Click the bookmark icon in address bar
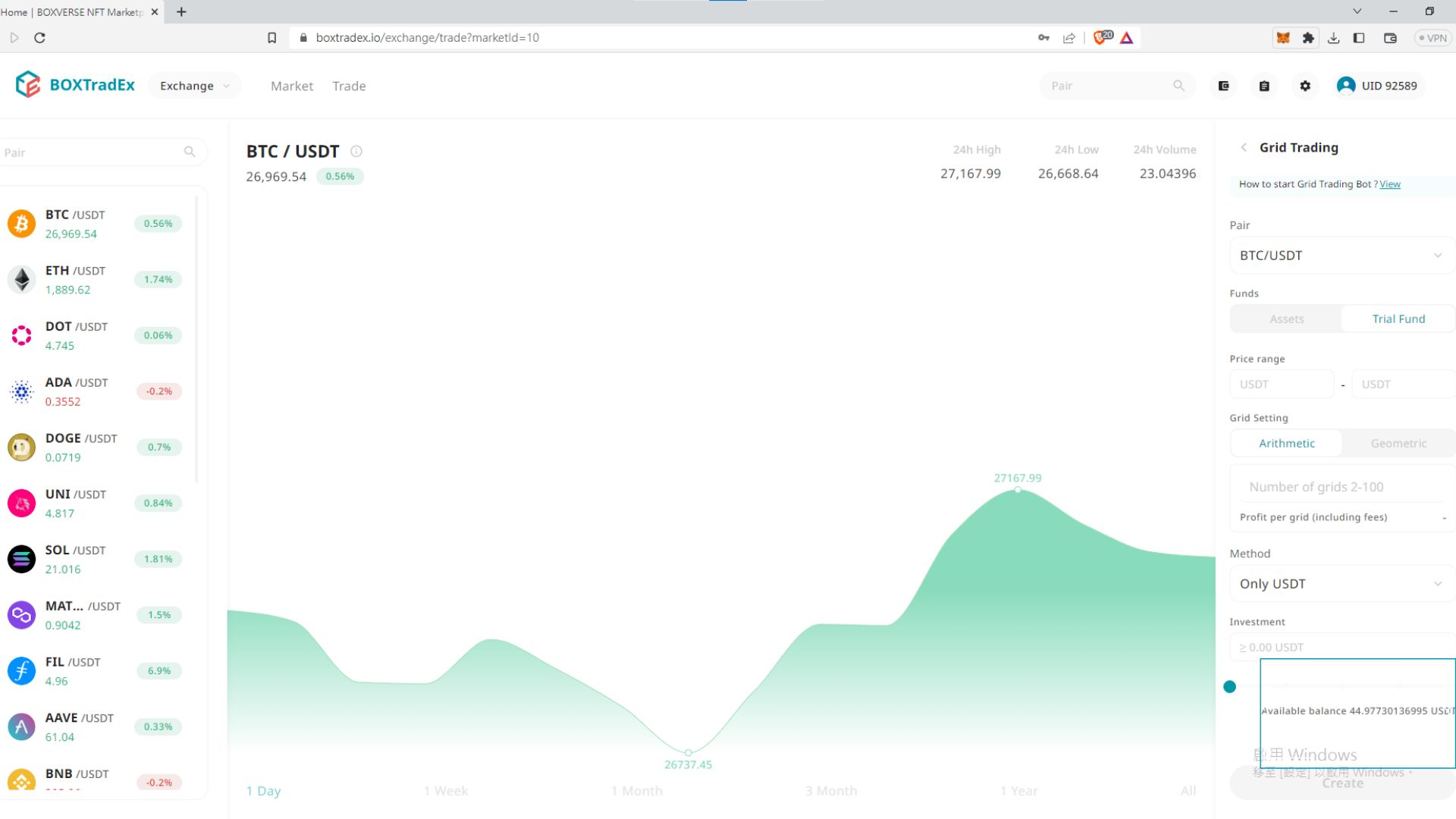The height and width of the screenshot is (819, 1456). pos(272,38)
